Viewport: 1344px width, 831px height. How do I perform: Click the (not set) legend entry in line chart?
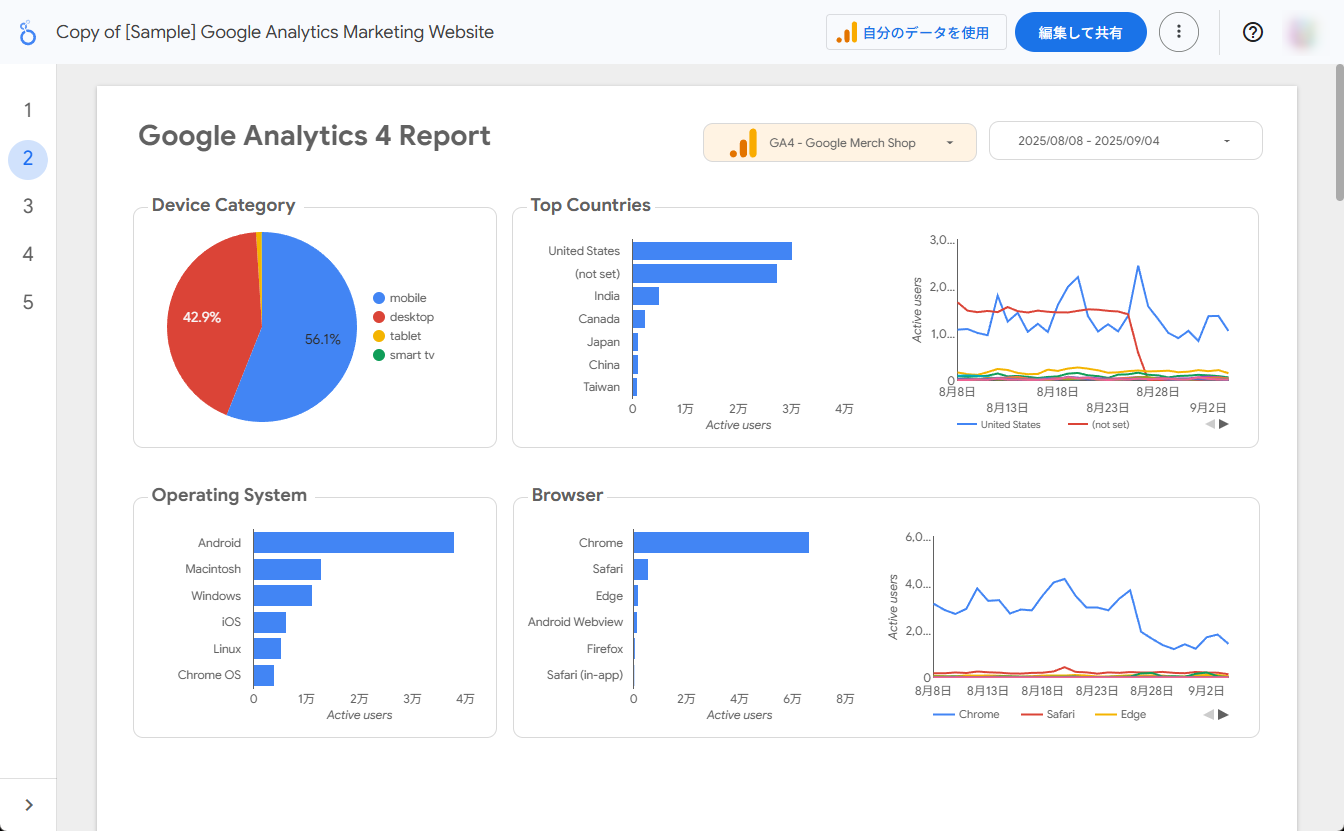pyautogui.click(x=1099, y=424)
